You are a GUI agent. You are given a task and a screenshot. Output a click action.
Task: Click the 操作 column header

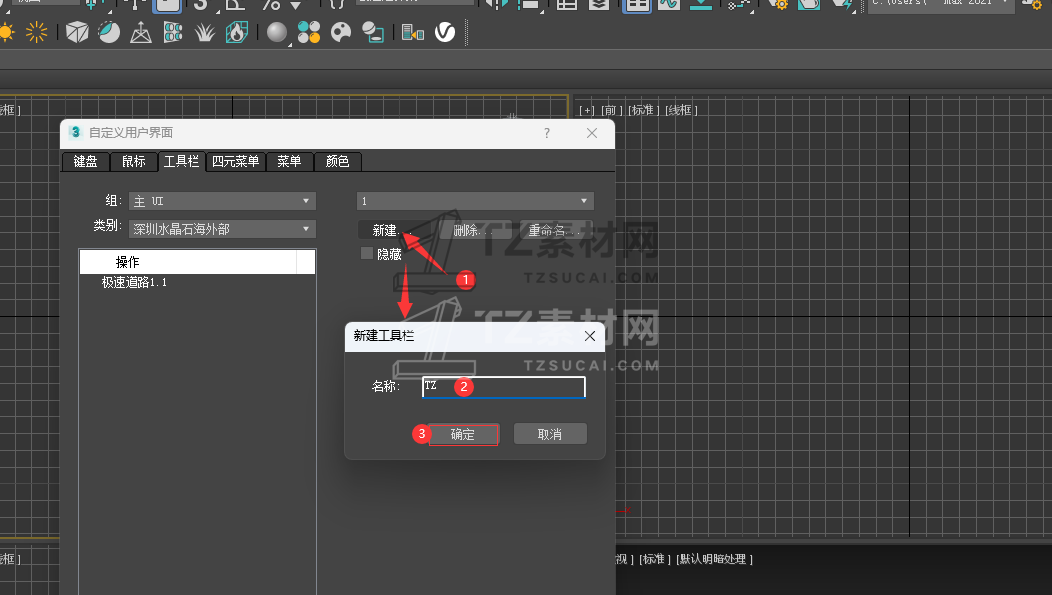(189, 262)
